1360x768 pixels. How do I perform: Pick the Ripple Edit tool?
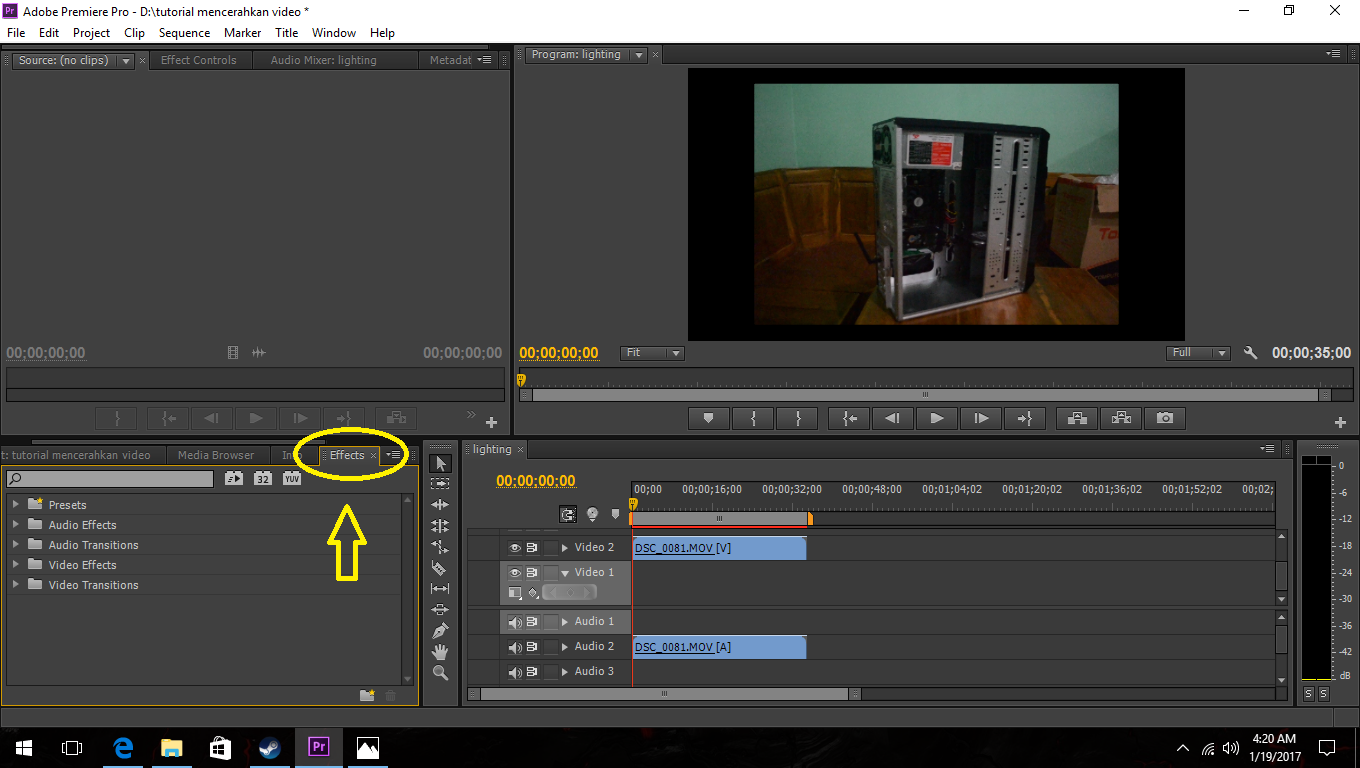pos(440,505)
